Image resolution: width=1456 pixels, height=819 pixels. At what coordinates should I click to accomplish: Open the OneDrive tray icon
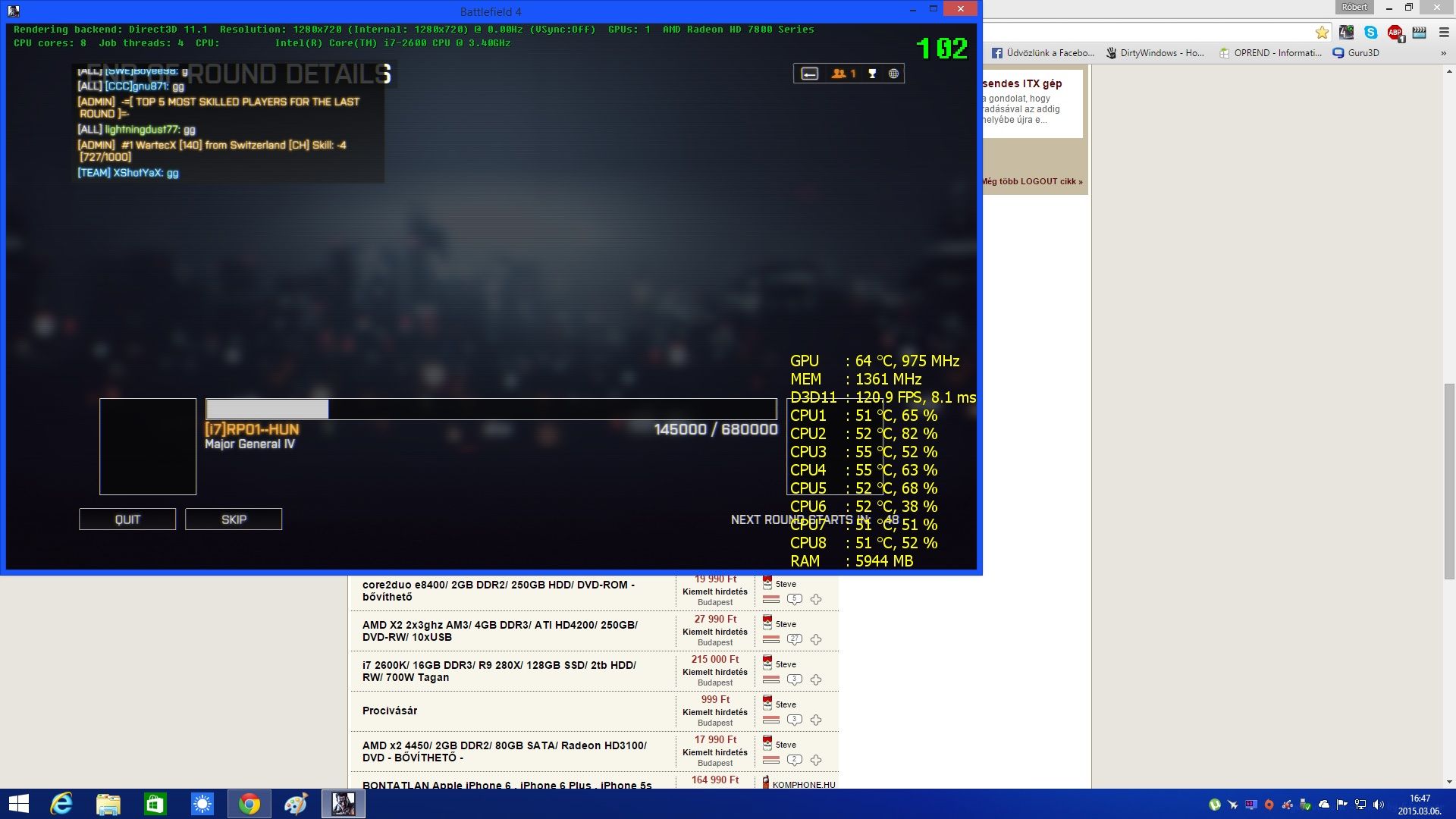1324,805
